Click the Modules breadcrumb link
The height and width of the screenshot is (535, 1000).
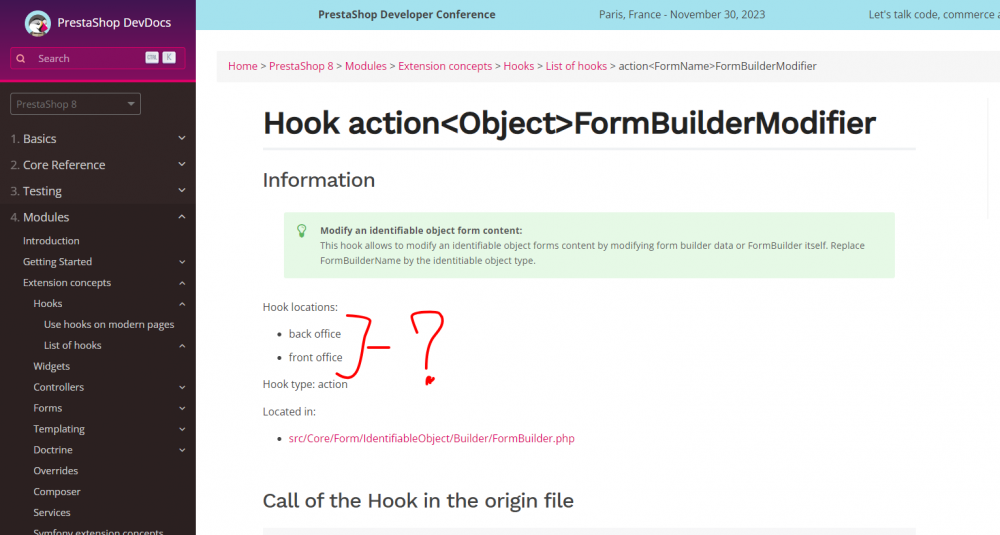pos(365,66)
